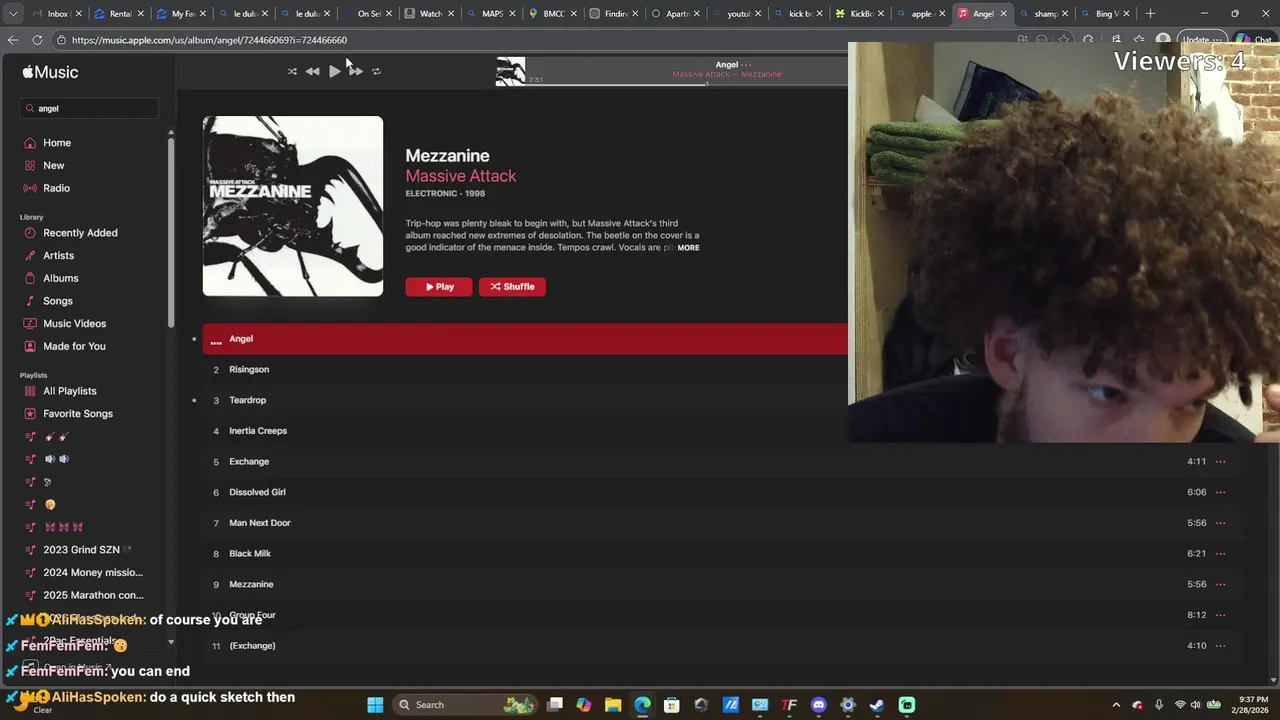
Task: Open more options for Group Four
Action: 1220,615
